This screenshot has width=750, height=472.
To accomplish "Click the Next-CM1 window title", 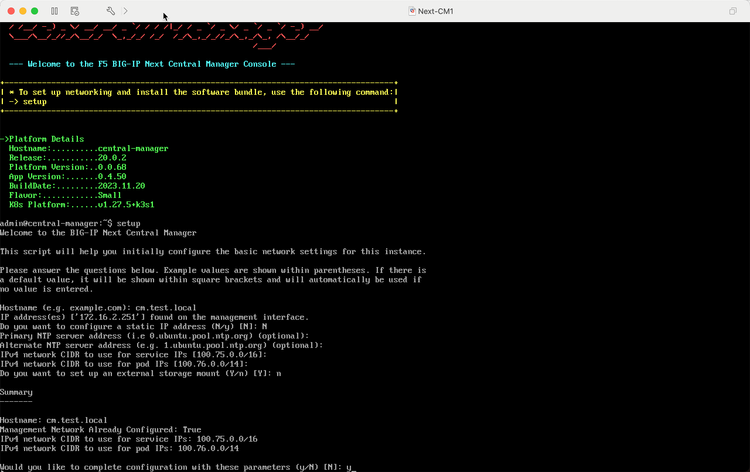I will click(x=435, y=11).
